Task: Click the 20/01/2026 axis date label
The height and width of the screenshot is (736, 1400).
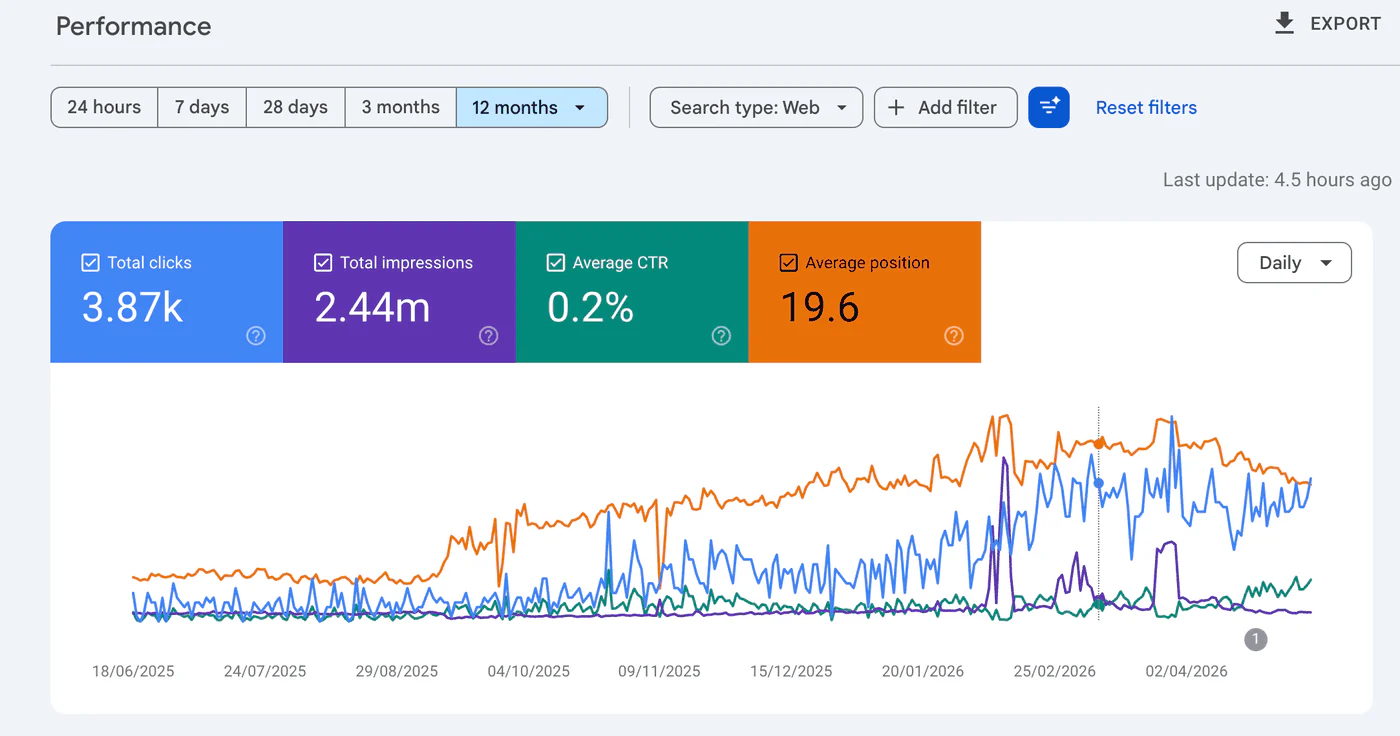Action: click(923, 671)
